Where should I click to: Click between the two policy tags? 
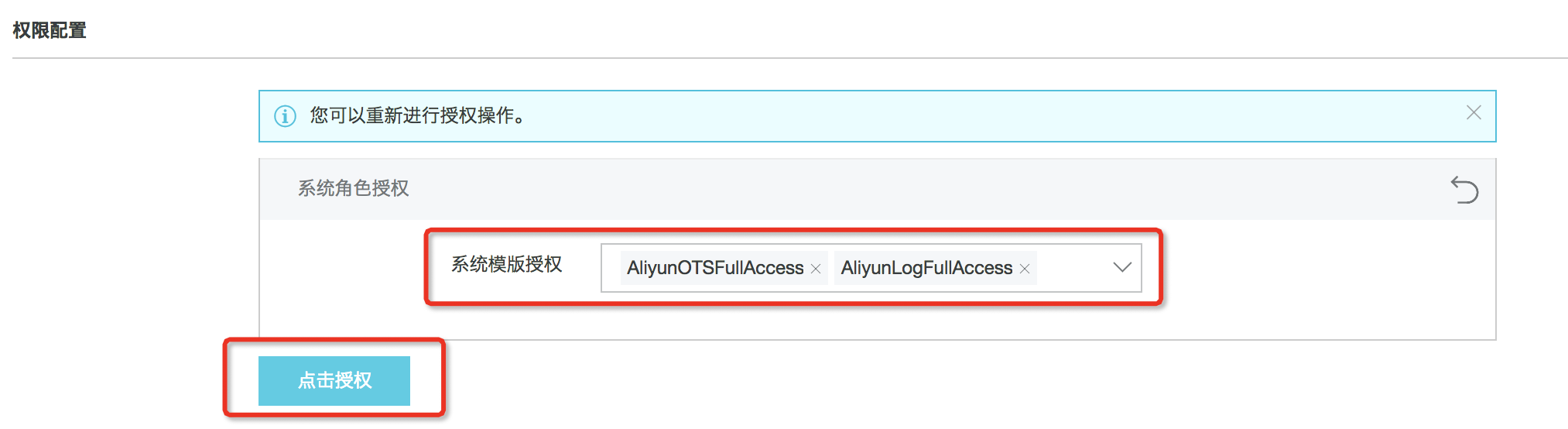click(x=831, y=268)
